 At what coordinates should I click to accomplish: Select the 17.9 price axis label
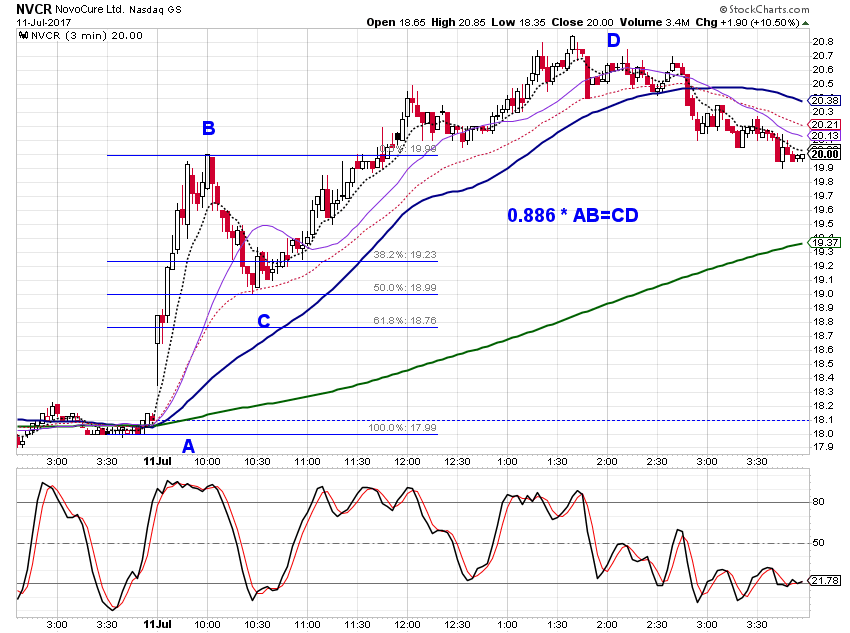(822, 448)
